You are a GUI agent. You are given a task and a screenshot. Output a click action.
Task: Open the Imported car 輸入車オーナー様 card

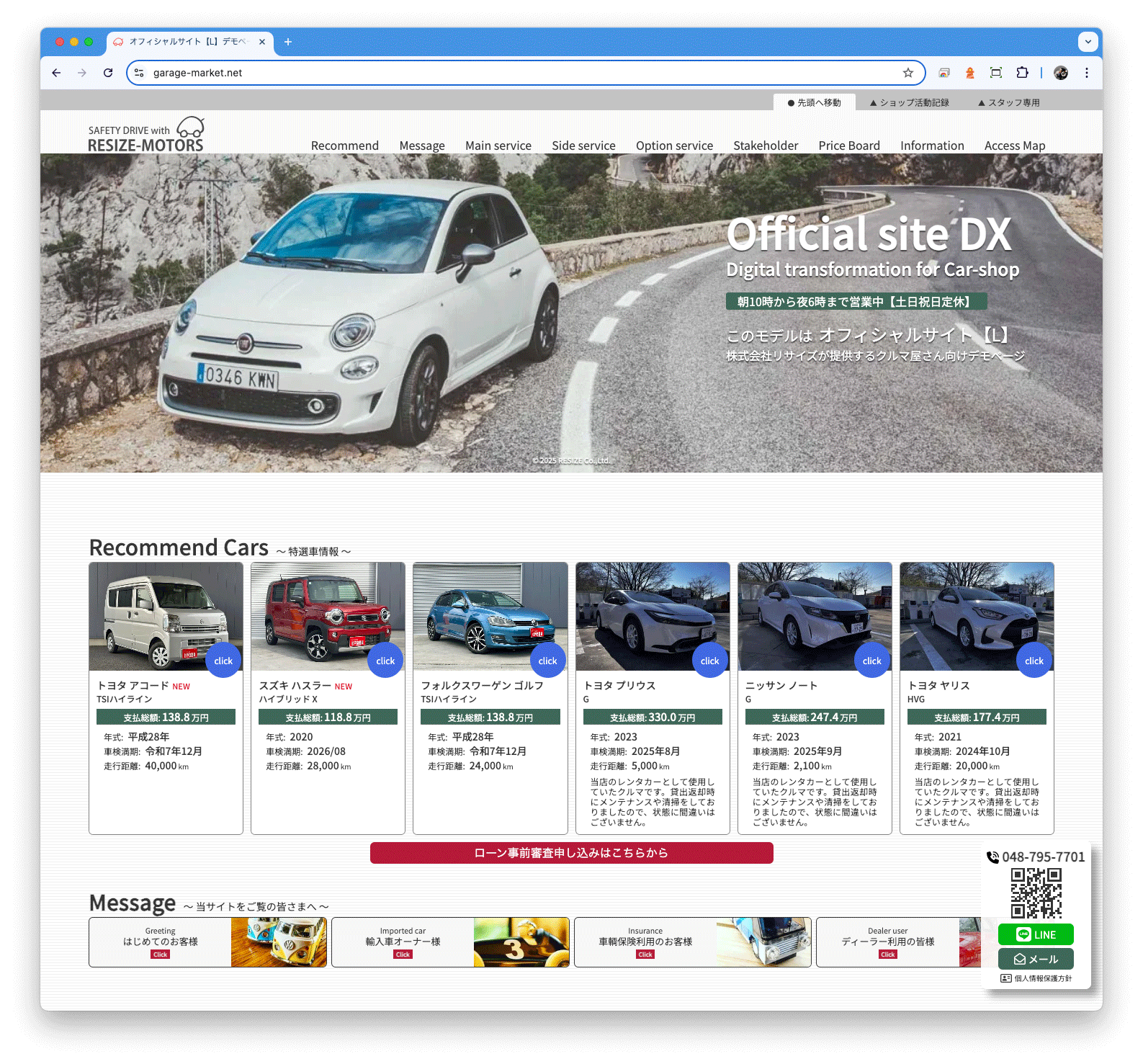(450, 942)
